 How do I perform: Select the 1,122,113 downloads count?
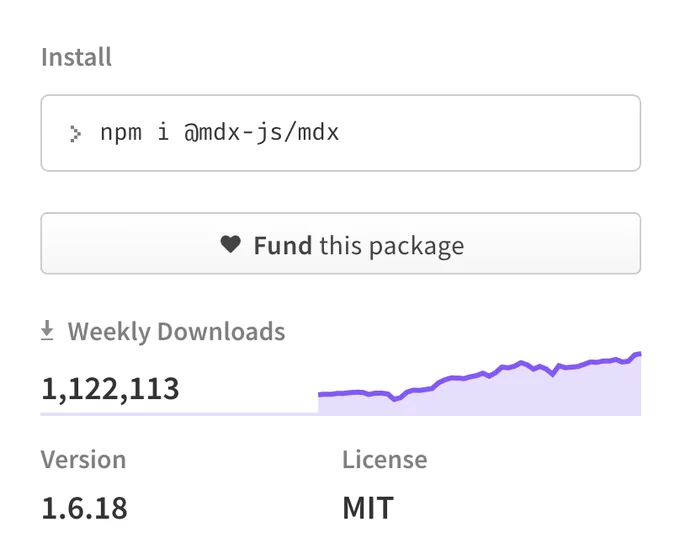[x=110, y=389]
